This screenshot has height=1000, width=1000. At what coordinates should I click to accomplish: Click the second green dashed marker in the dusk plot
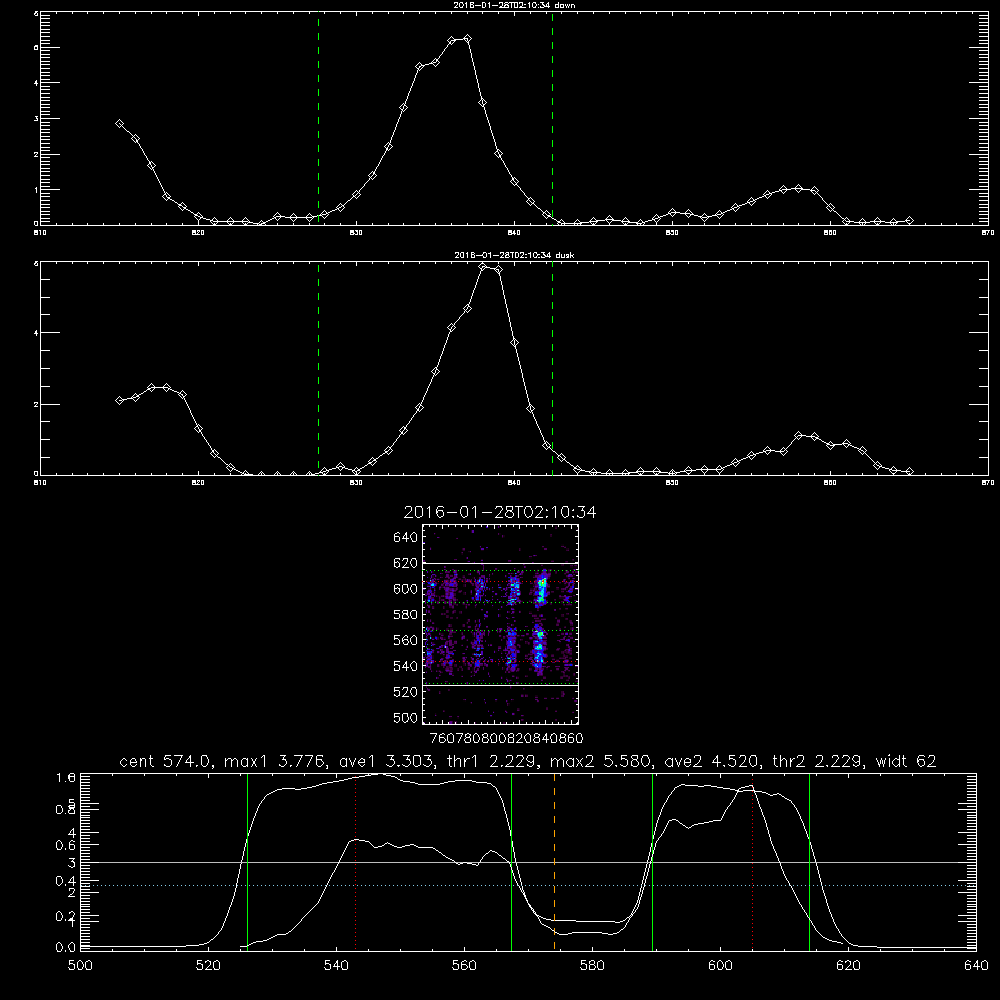(x=552, y=368)
